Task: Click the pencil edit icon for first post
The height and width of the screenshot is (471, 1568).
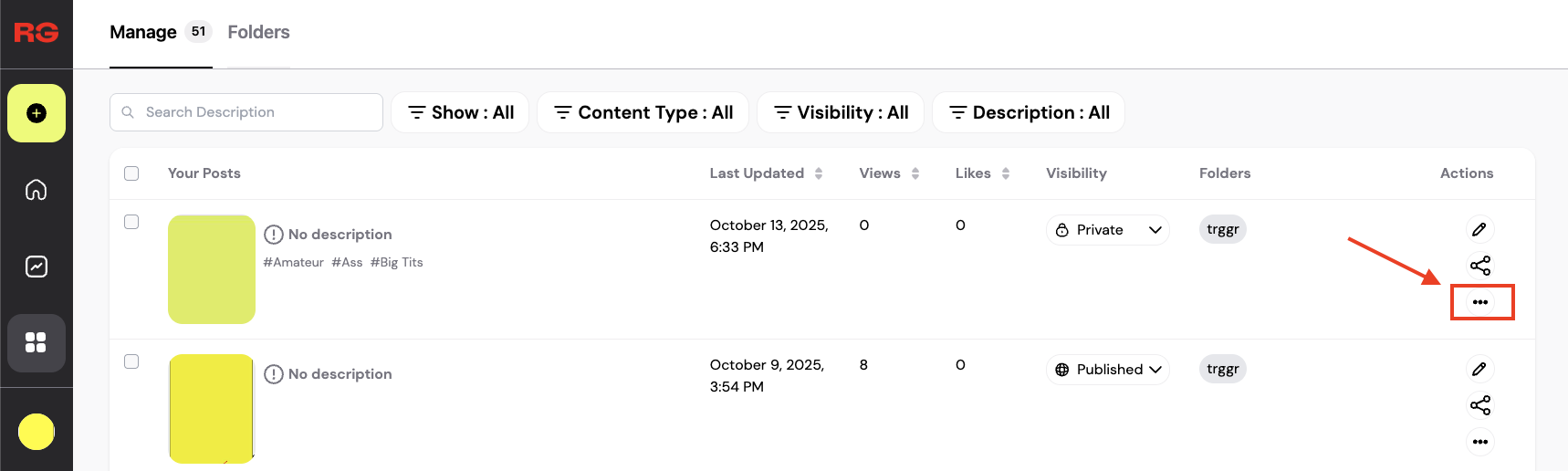Action: [1479, 229]
